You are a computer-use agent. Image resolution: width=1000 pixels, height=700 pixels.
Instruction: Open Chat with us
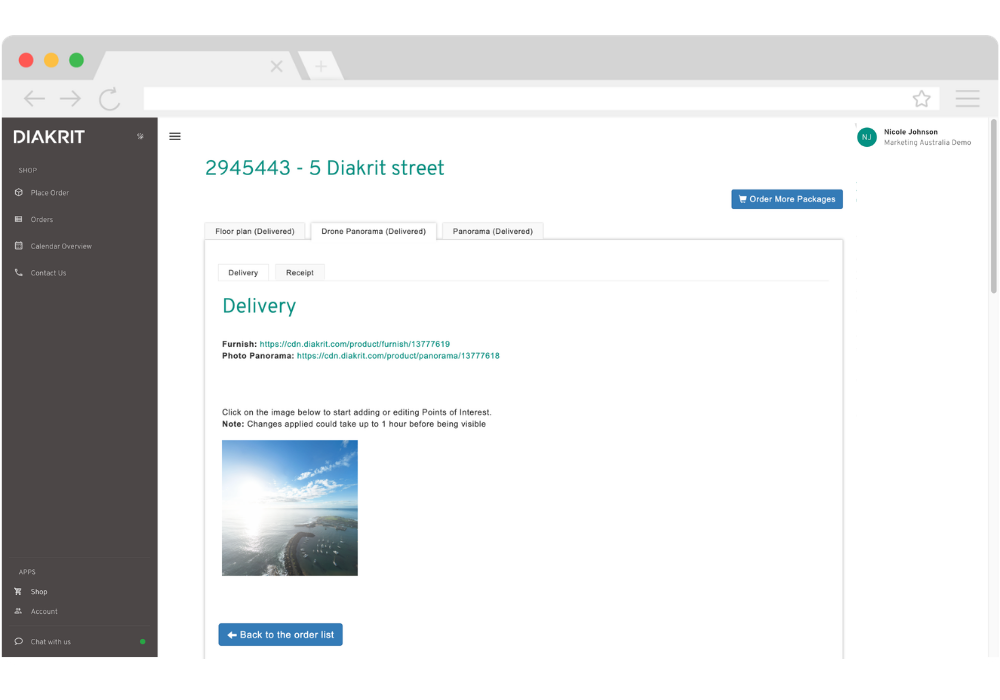tap(50, 642)
